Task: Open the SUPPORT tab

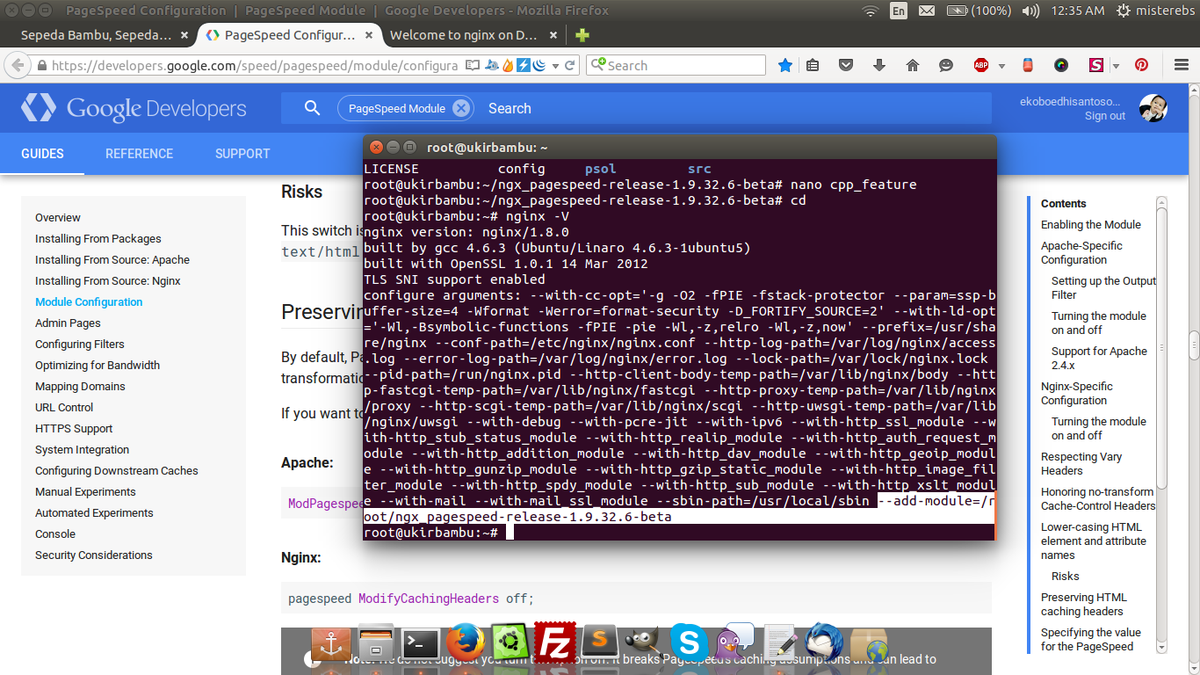Action: [x=242, y=154]
